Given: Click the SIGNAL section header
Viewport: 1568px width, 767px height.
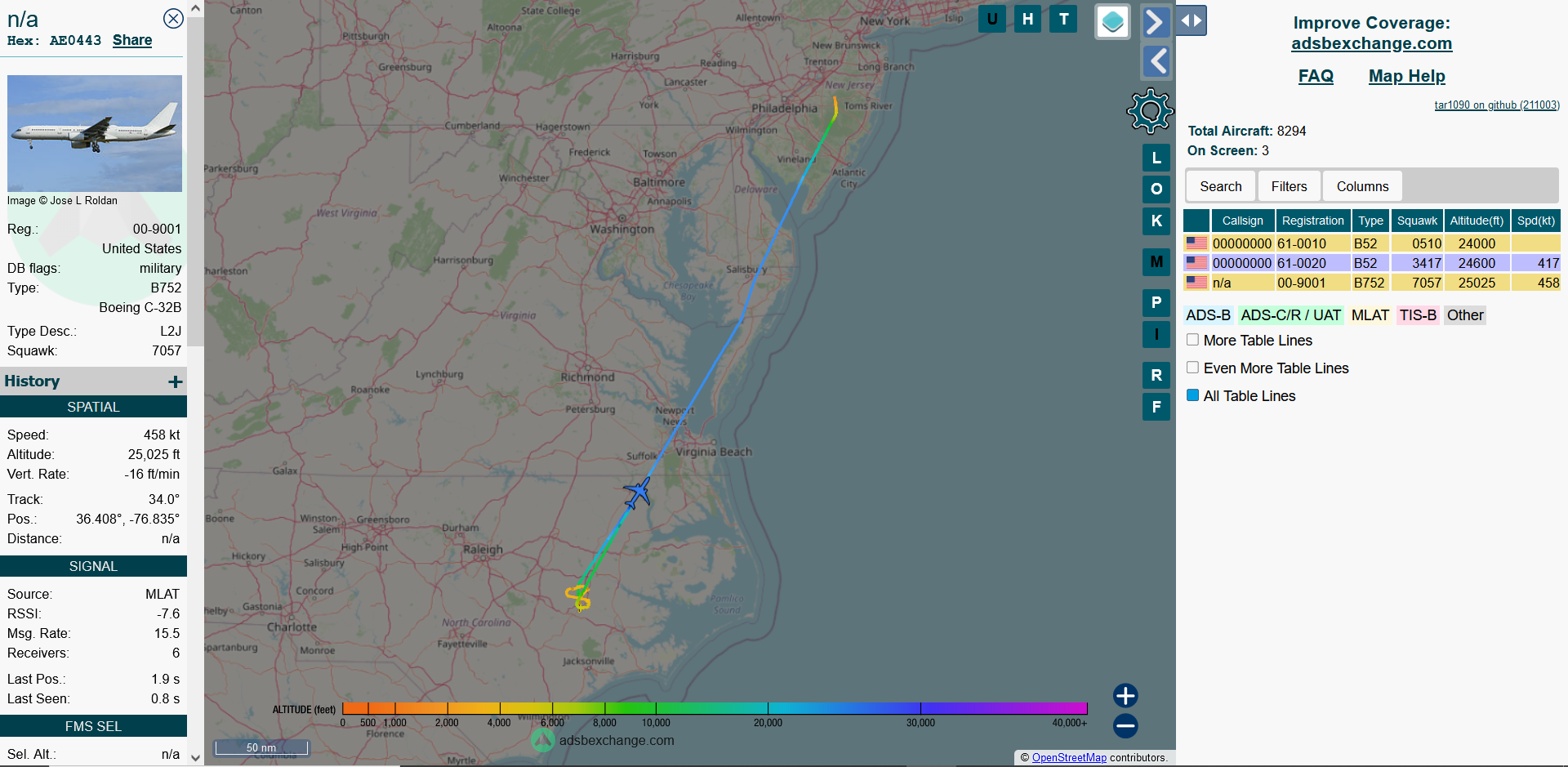Looking at the screenshot, I should (93, 566).
